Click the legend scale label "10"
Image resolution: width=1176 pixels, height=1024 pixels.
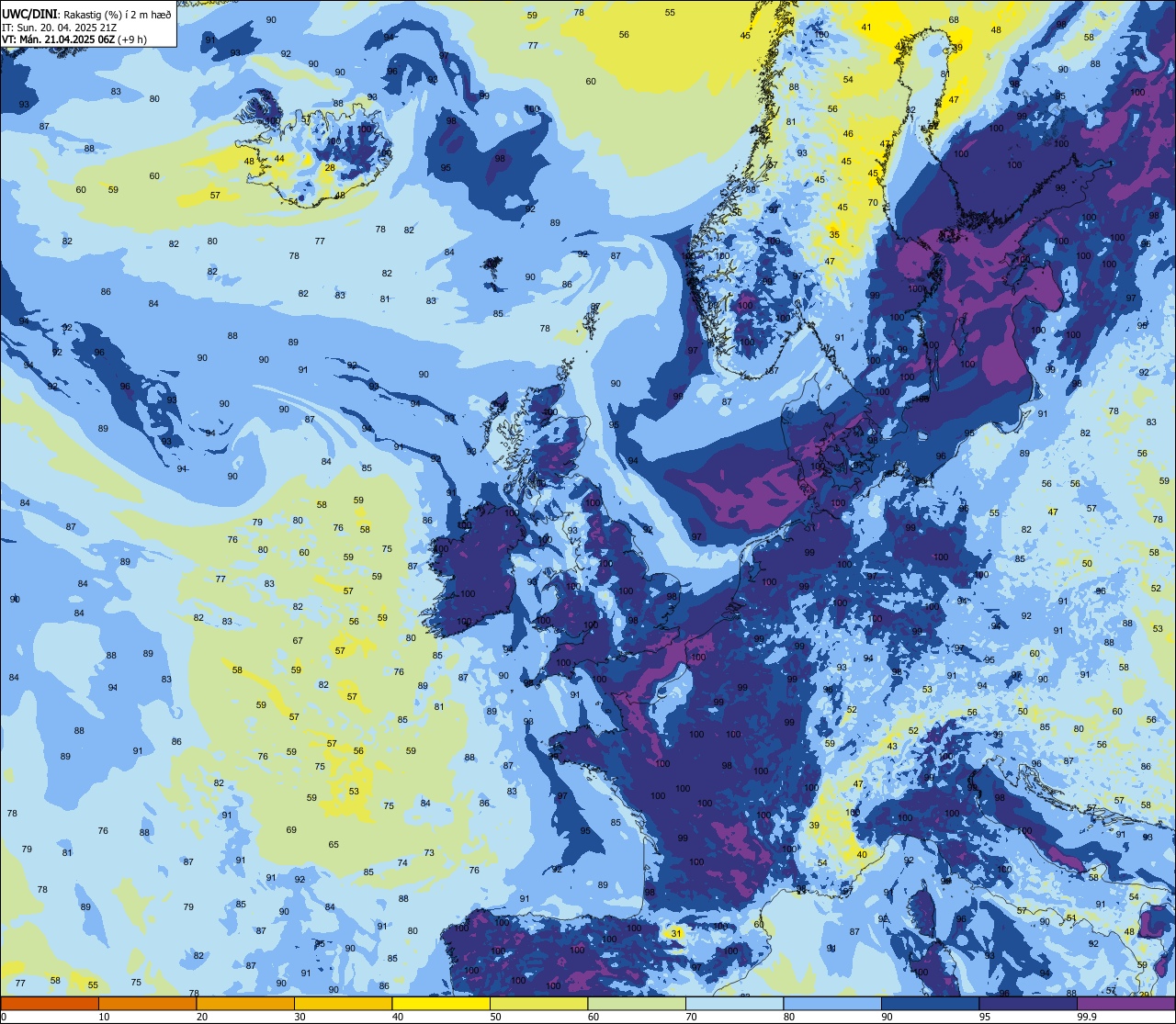coord(104,1017)
